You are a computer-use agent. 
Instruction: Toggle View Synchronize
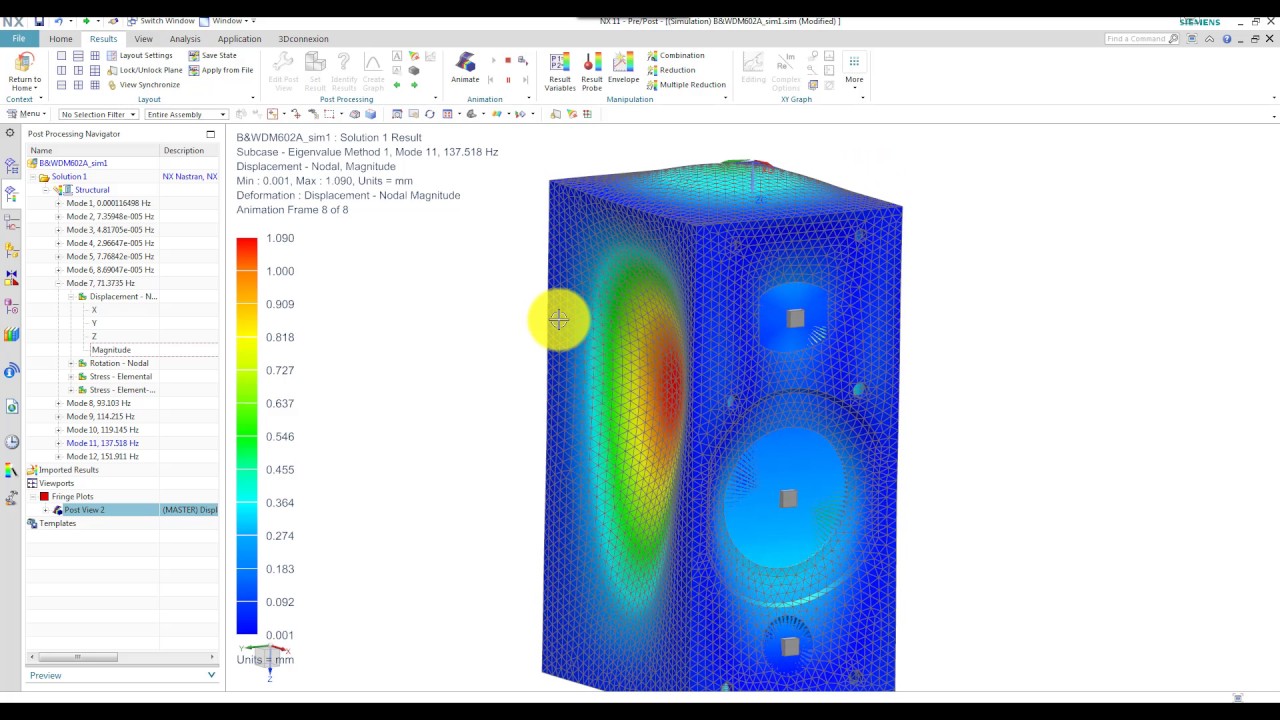(x=143, y=85)
